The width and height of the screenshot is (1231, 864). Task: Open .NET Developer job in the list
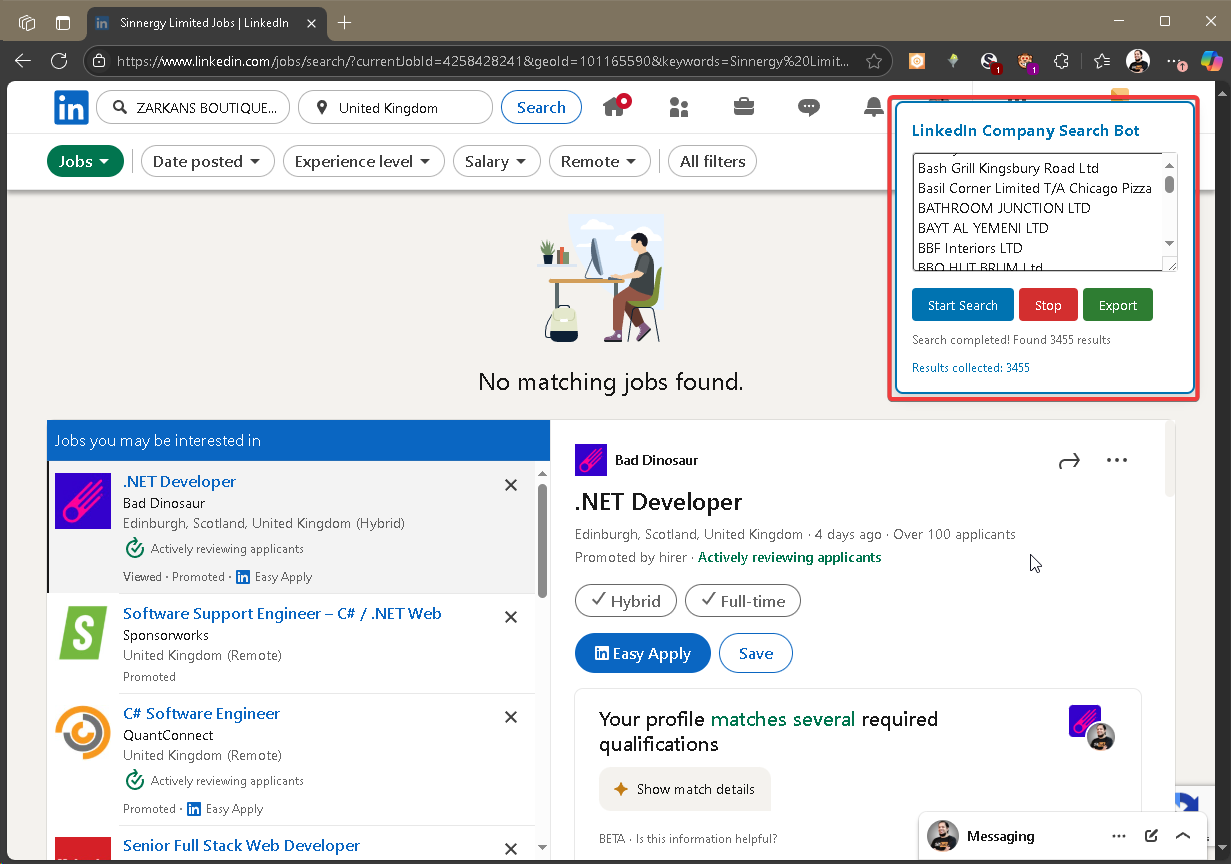point(179,481)
